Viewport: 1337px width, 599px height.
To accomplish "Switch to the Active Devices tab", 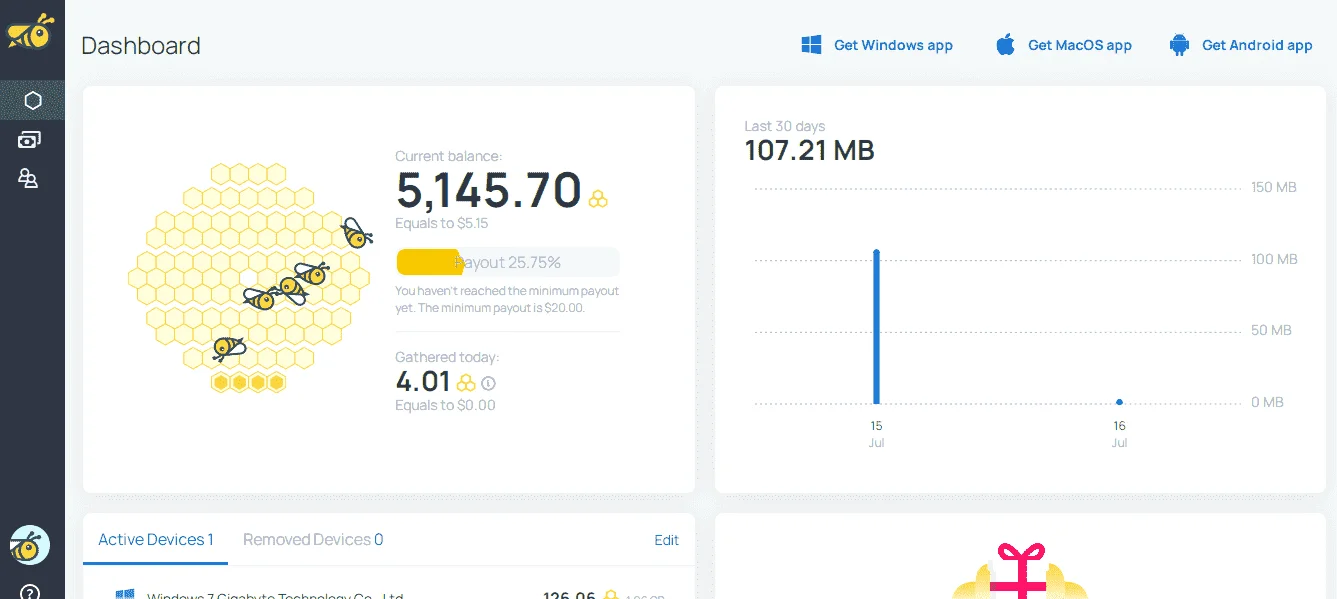I will point(156,540).
